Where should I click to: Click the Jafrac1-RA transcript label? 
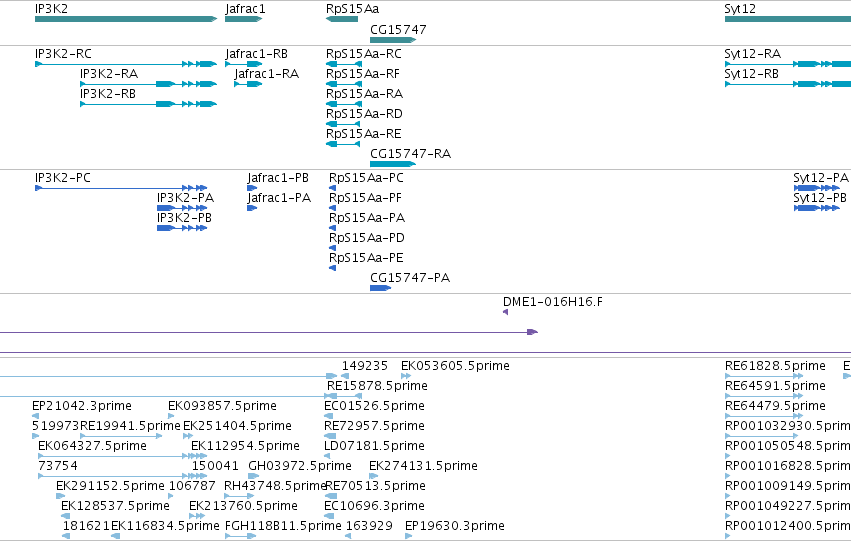266,74
